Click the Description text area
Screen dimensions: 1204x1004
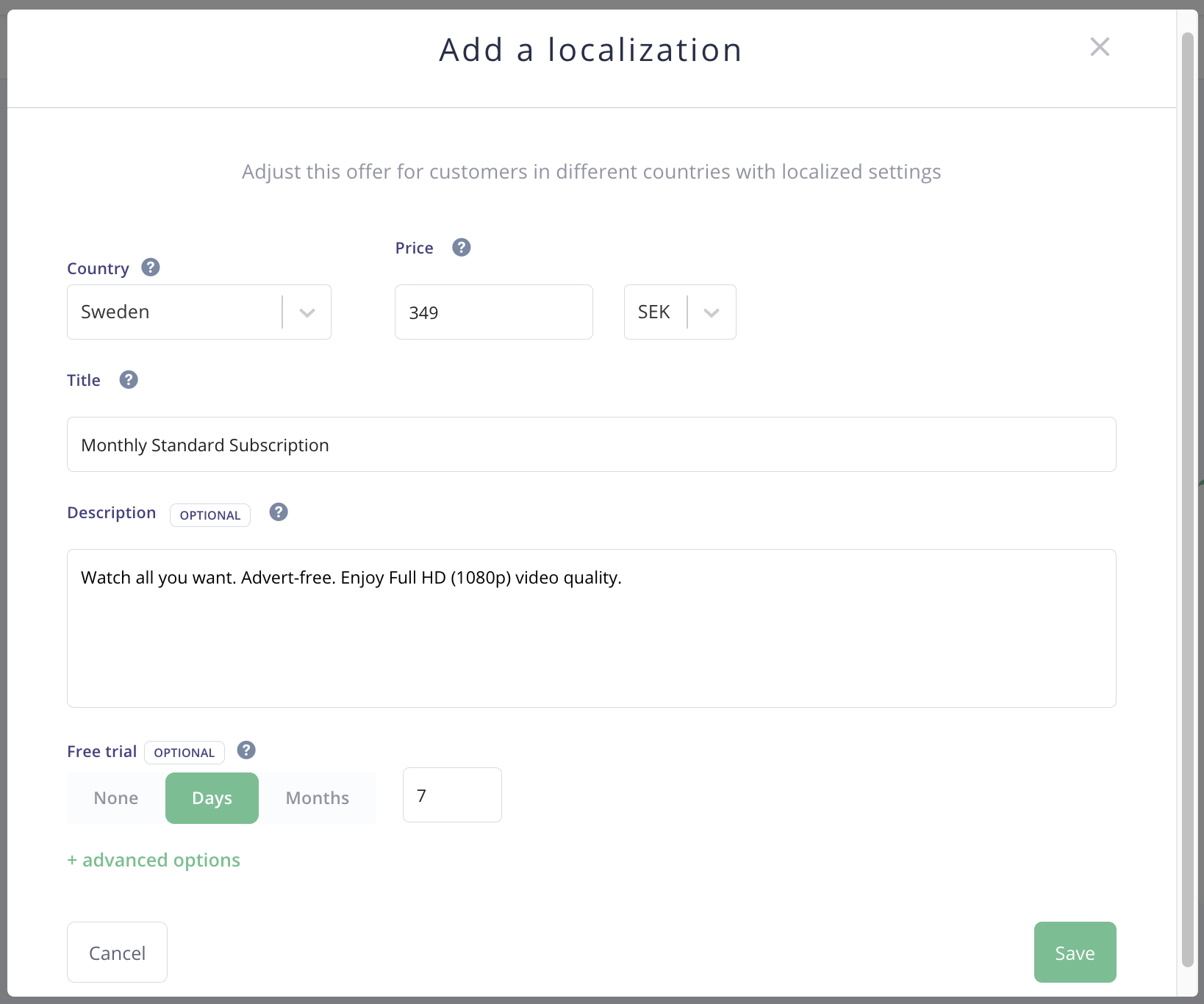coord(592,628)
